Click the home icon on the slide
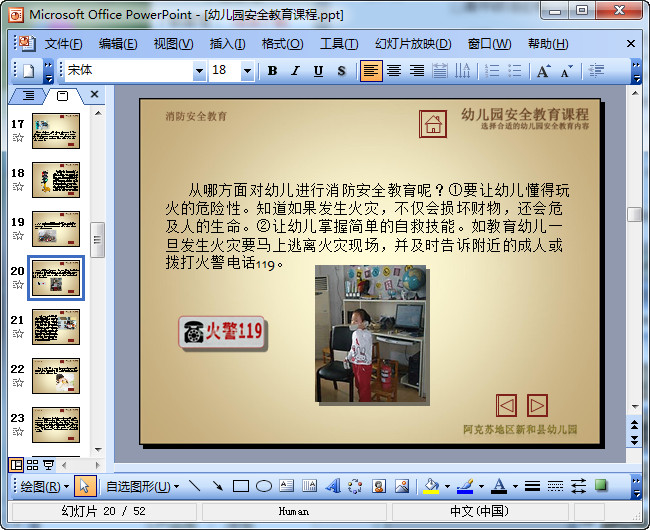 pyautogui.click(x=433, y=123)
